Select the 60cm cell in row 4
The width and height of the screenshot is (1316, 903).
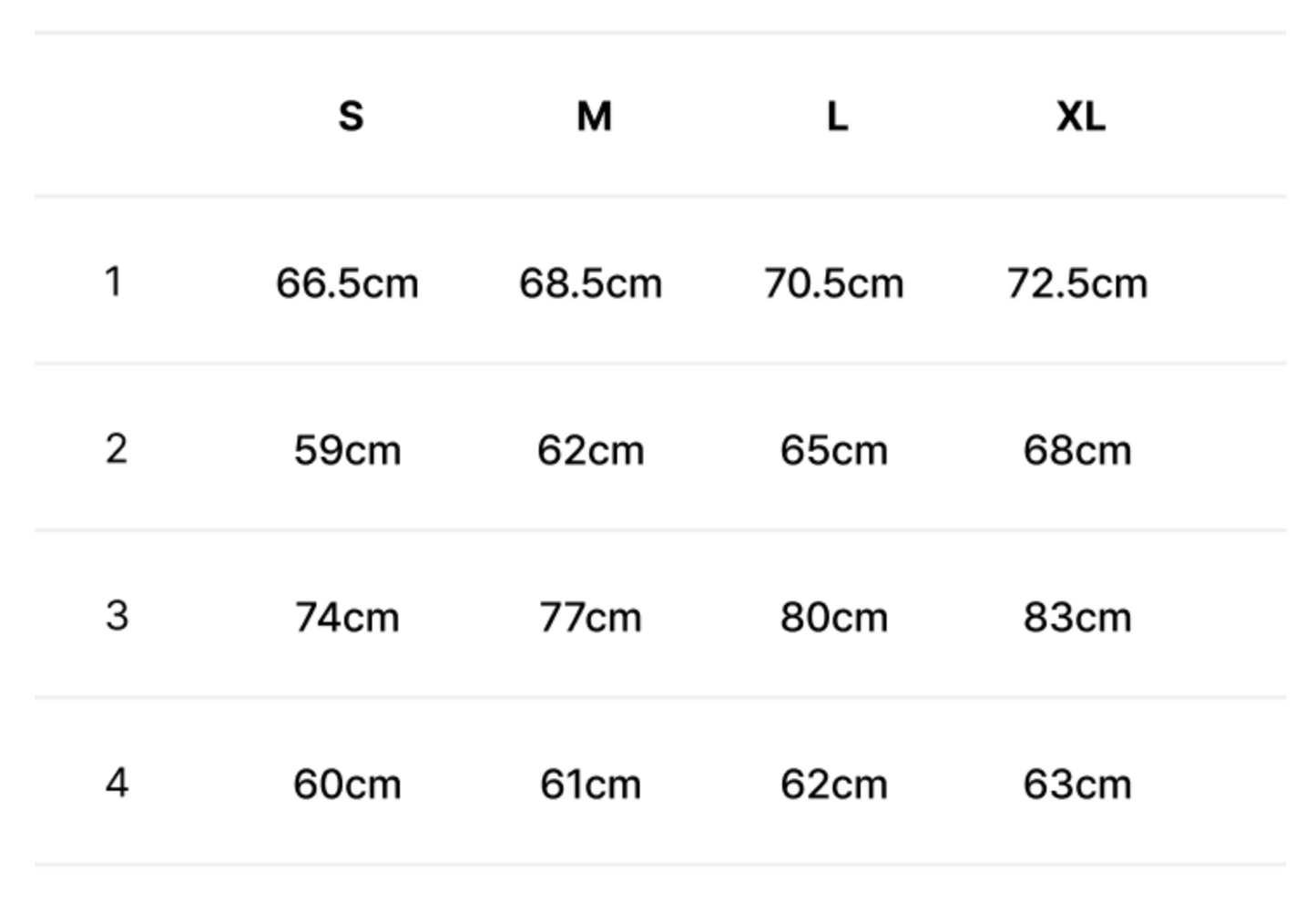click(x=347, y=785)
